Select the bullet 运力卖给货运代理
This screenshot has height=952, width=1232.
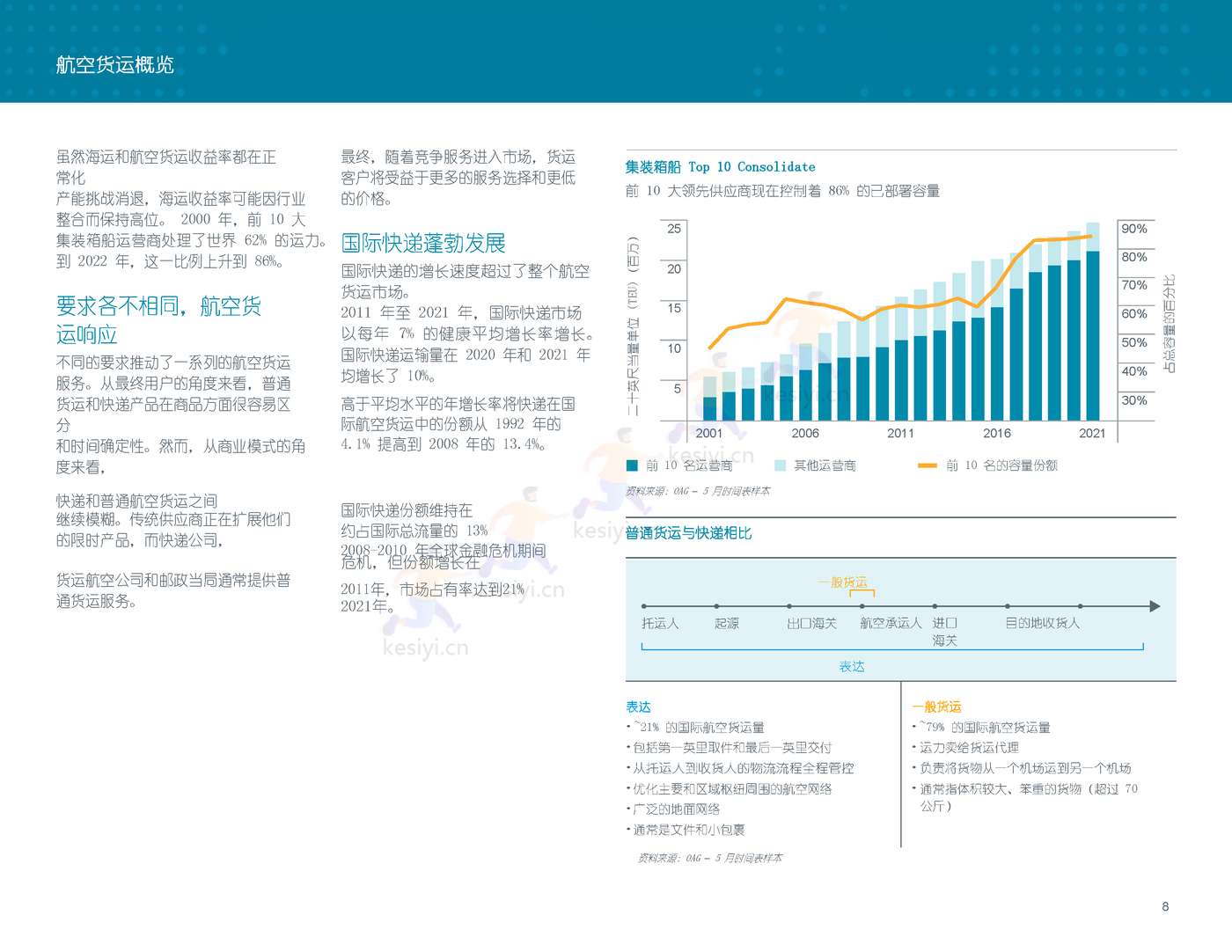tap(965, 748)
